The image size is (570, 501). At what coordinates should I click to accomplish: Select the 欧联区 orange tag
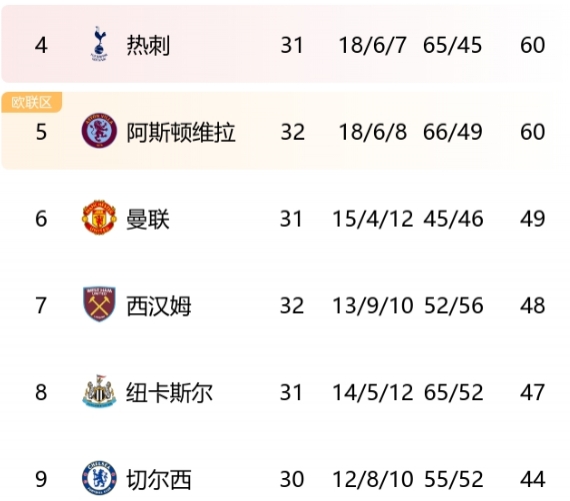click(x=32, y=102)
